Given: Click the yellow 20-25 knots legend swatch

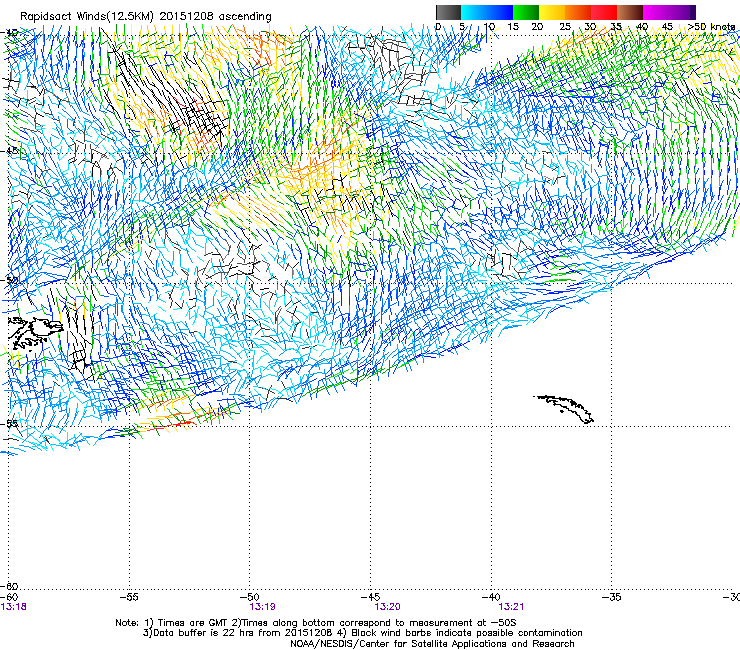Looking at the screenshot, I should pyautogui.click(x=552, y=12).
